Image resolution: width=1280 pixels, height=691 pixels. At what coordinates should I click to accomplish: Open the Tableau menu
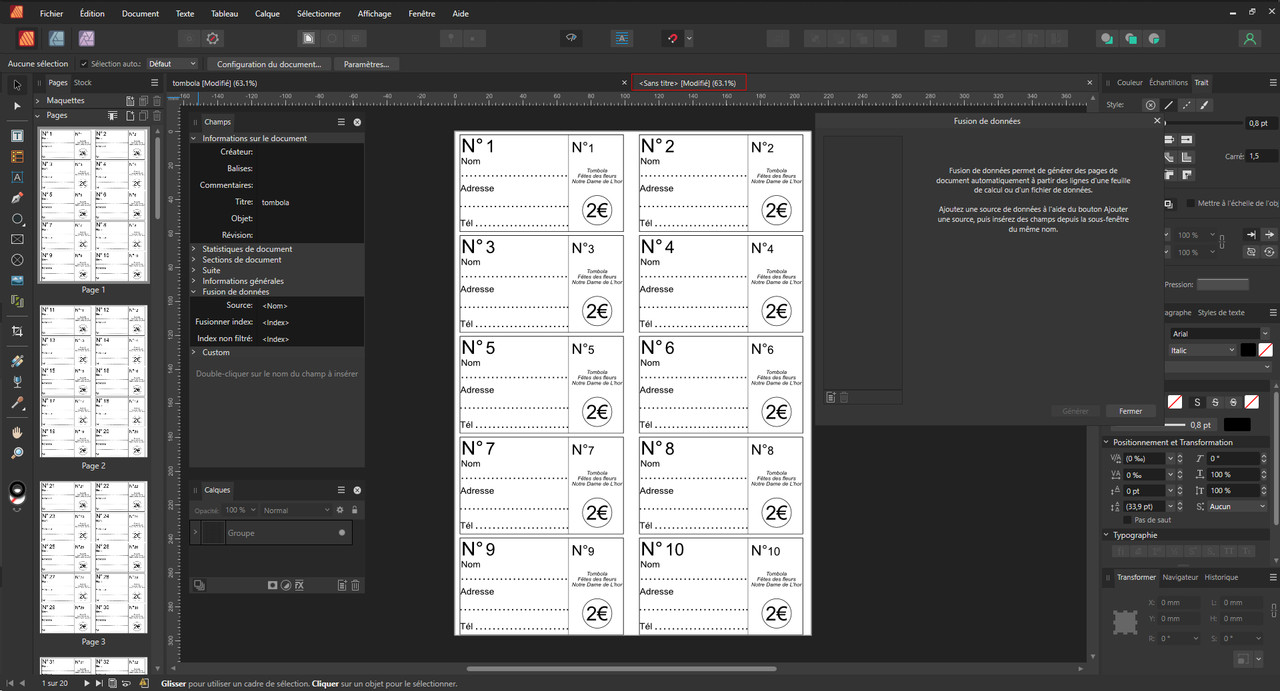click(x=225, y=14)
